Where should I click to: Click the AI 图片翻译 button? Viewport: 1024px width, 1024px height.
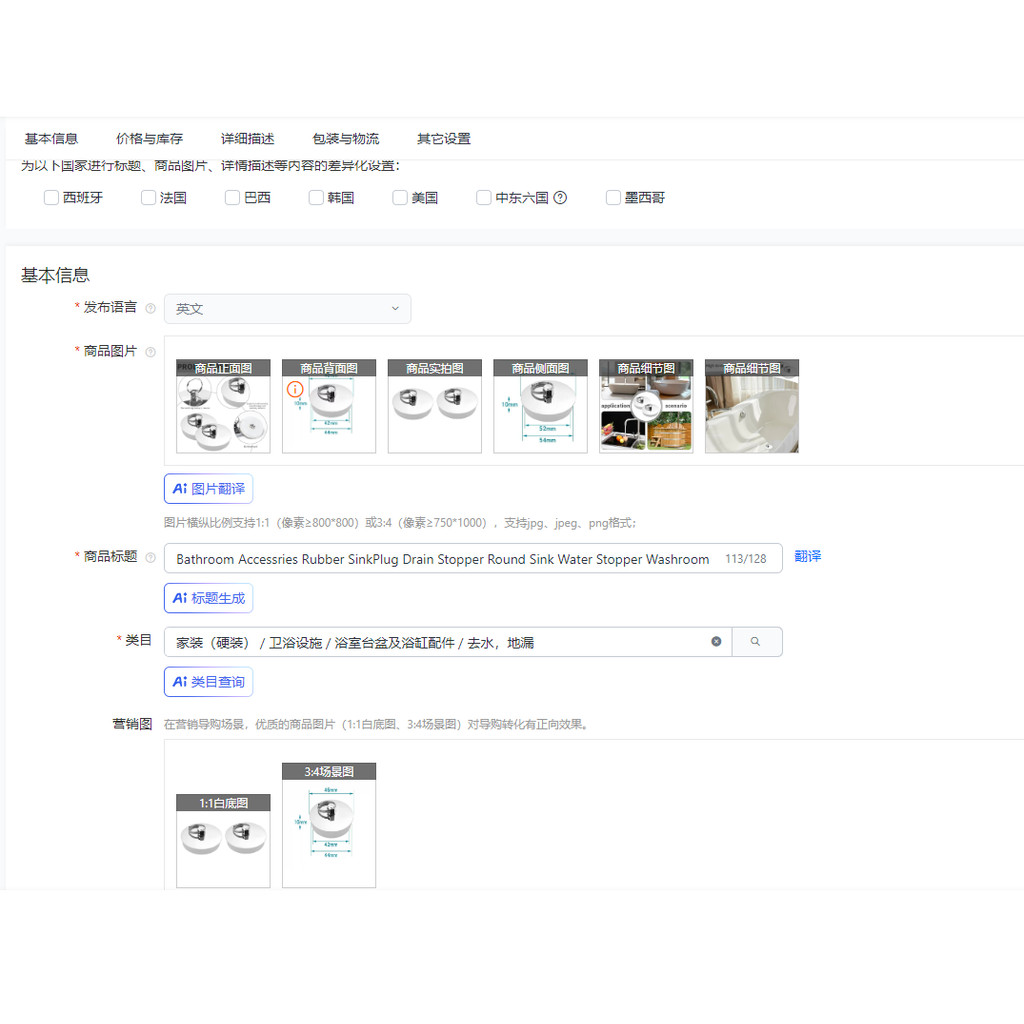point(208,489)
